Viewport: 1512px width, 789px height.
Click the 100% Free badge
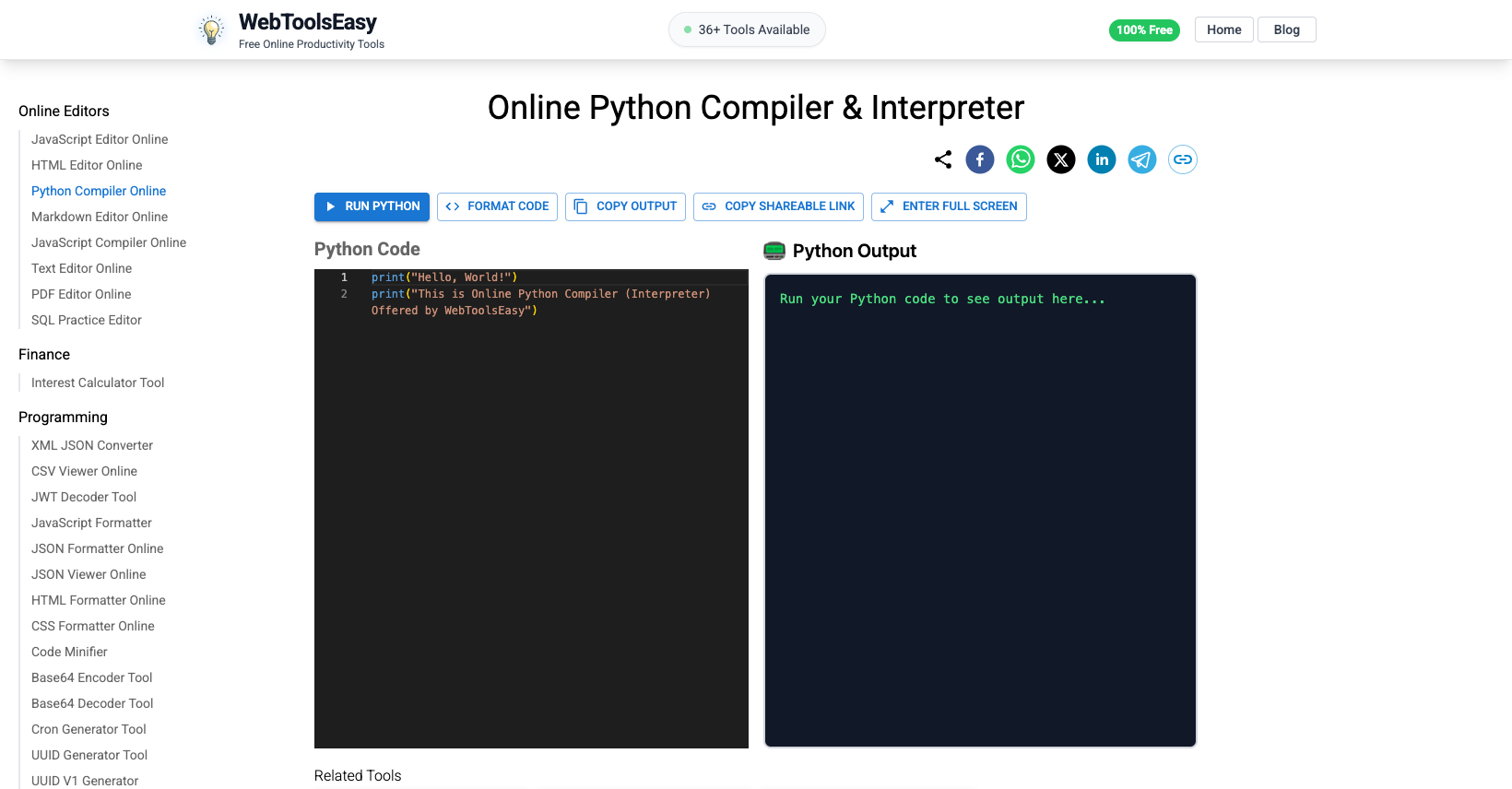[1144, 30]
